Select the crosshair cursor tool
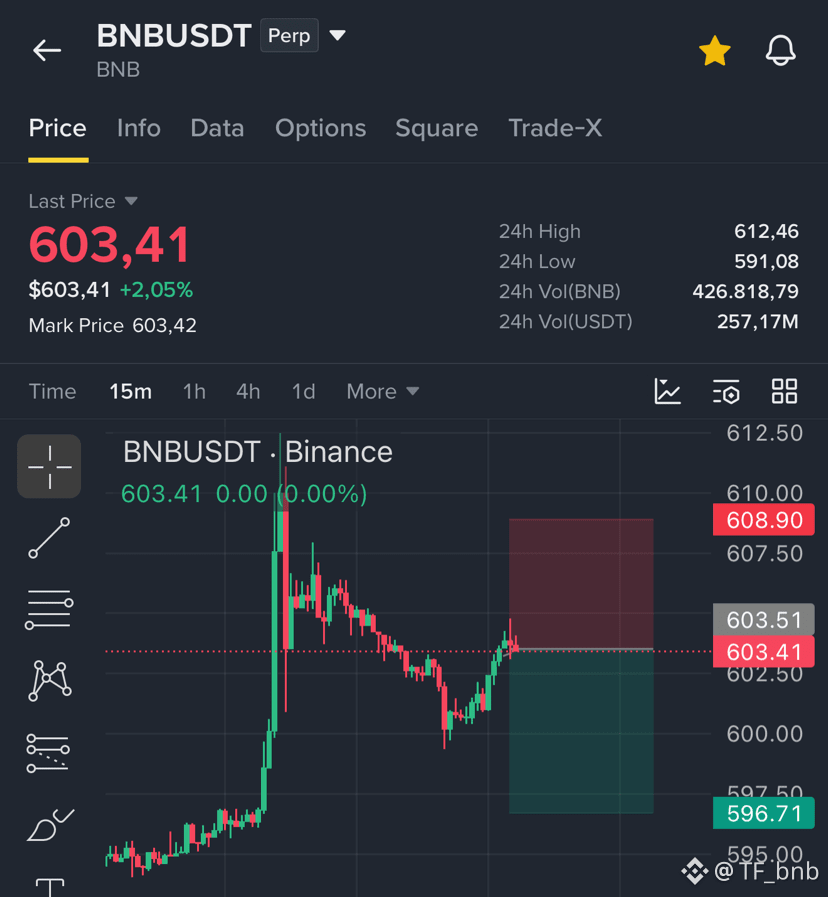Image resolution: width=828 pixels, height=897 pixels. 49,466
